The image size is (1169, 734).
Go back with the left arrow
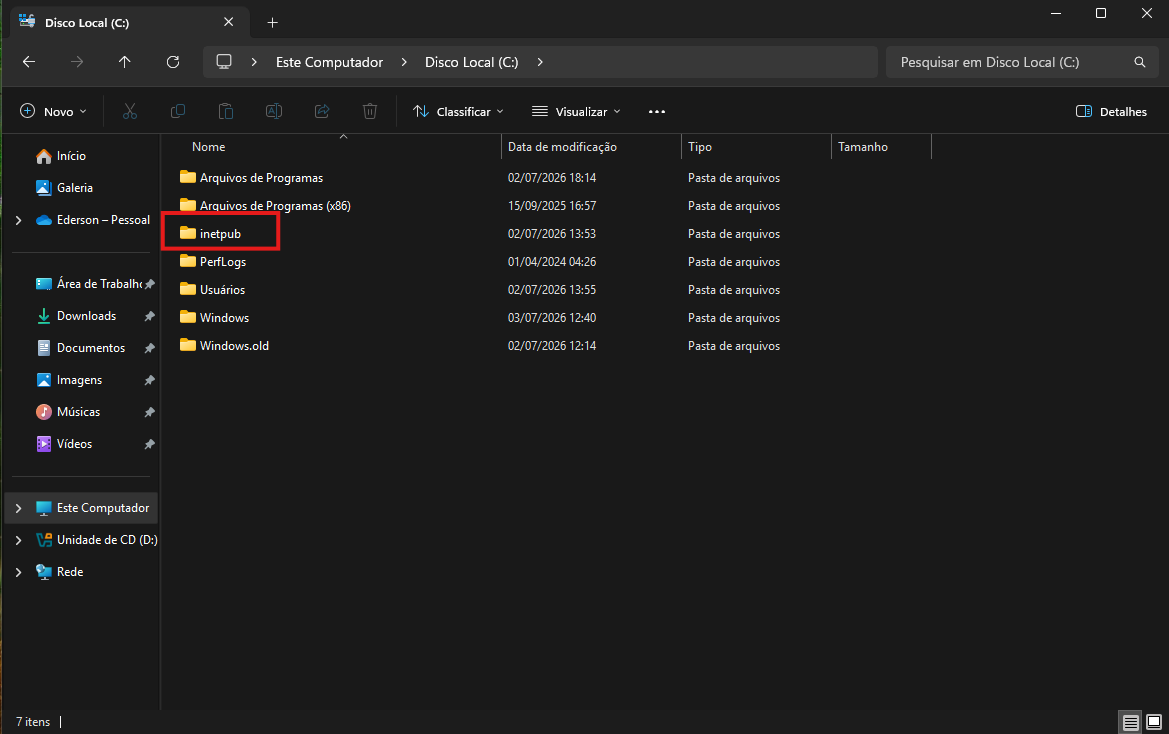(29, 62)
